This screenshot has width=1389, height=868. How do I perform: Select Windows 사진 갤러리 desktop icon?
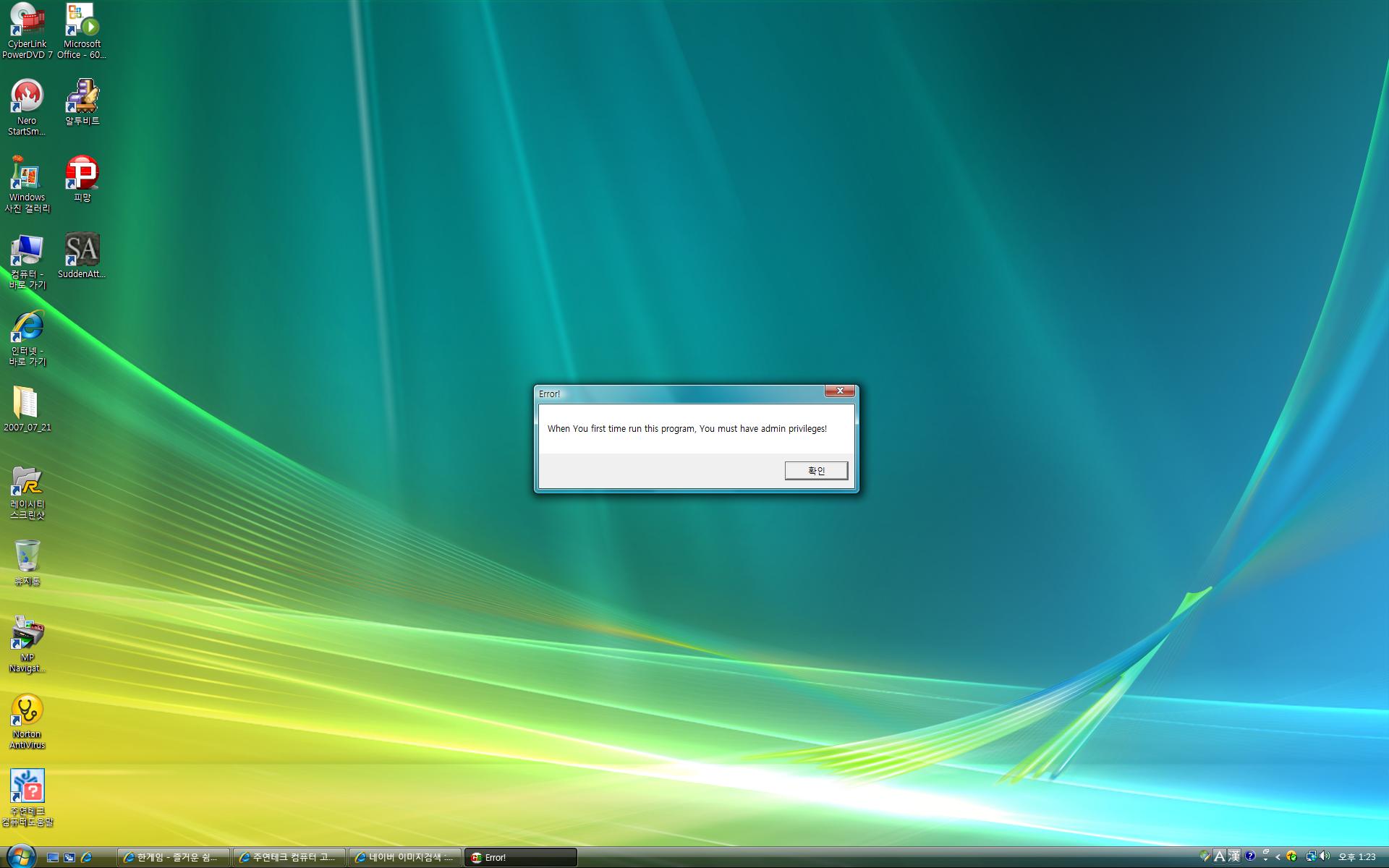(27, 184)
